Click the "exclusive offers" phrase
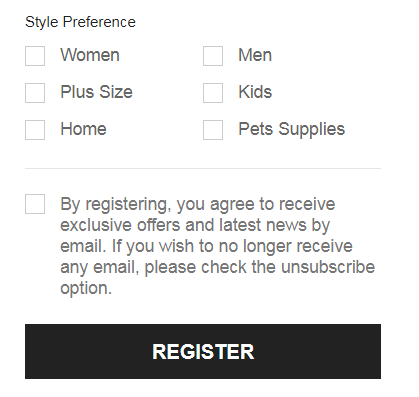Image resolution: width=419 pixels, height=397 pixels. point(120,225)
